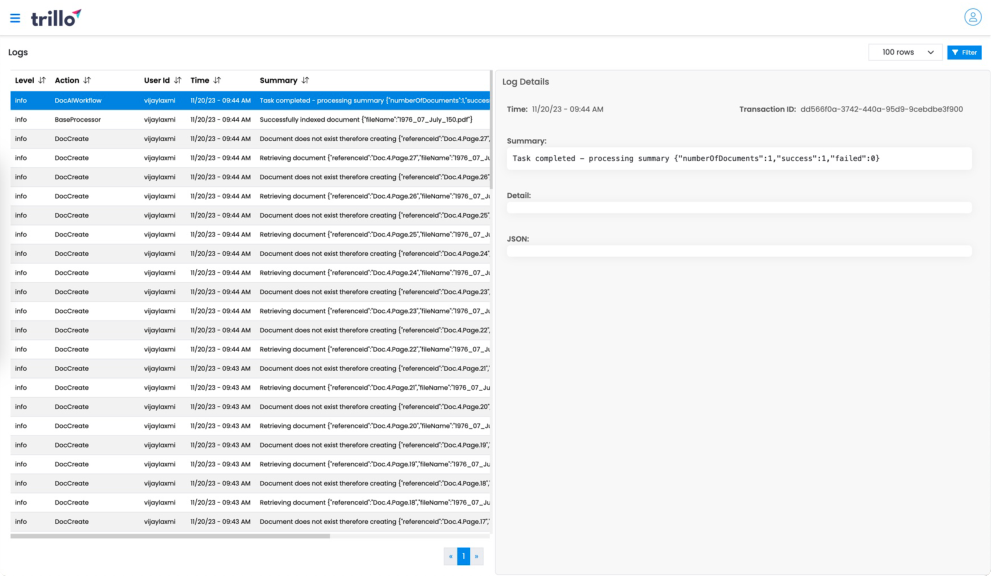Screen dimensions: 992x576
Task: Select row retrieving Doc.4.Page.22
Action: pyautogui.click(x=250, y=349)
